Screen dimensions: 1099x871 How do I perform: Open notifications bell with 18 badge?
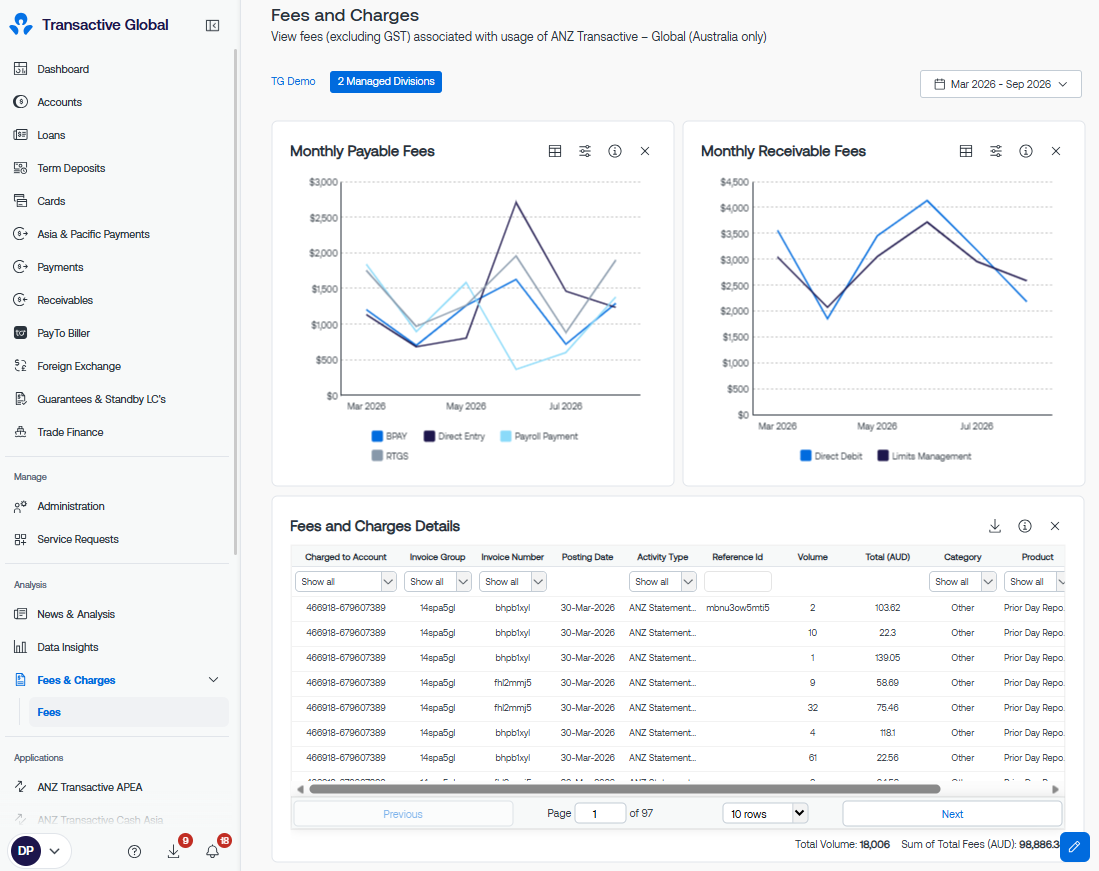[x=212, y=851]
